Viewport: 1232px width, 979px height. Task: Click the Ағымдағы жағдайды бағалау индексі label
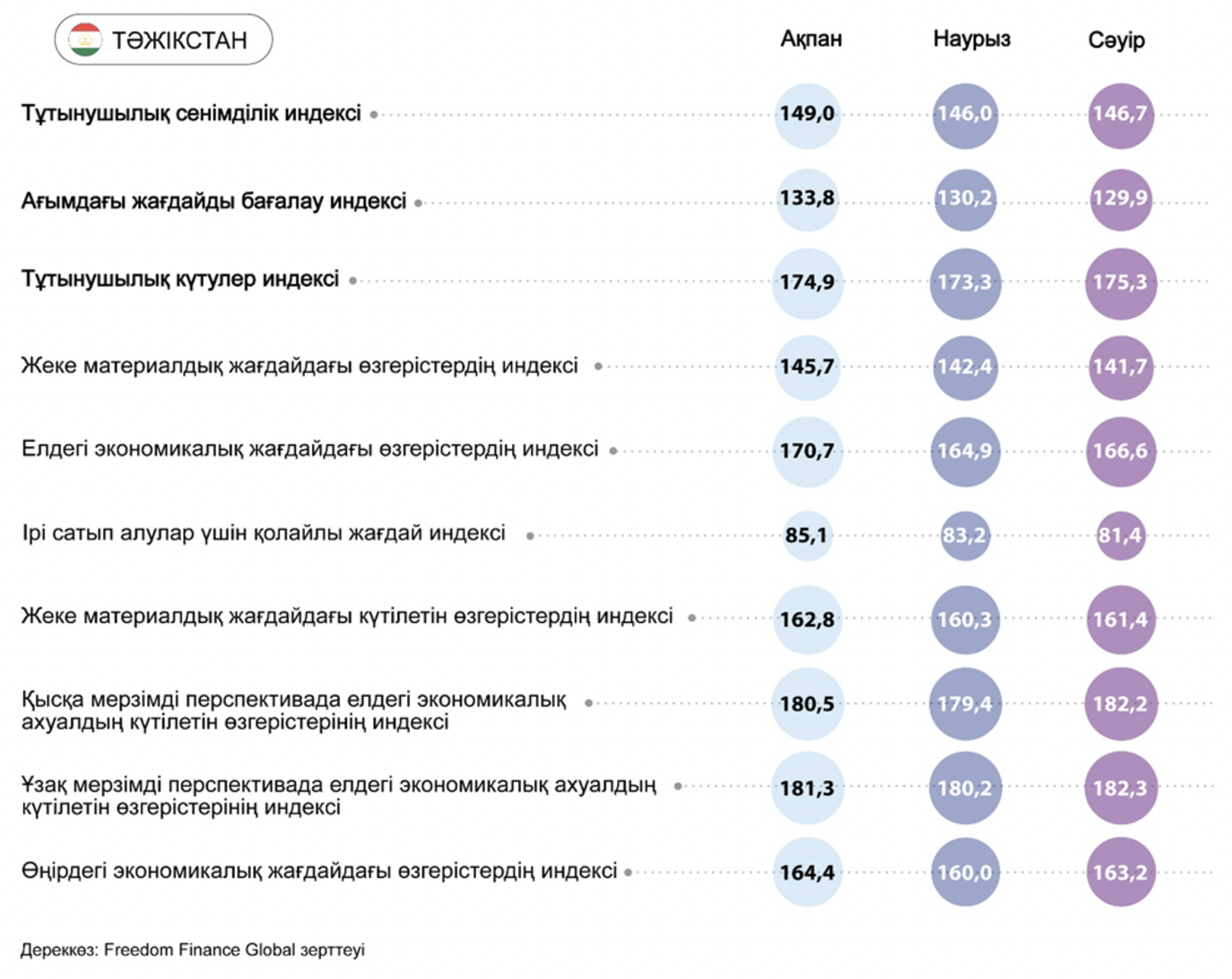point(213,201)
